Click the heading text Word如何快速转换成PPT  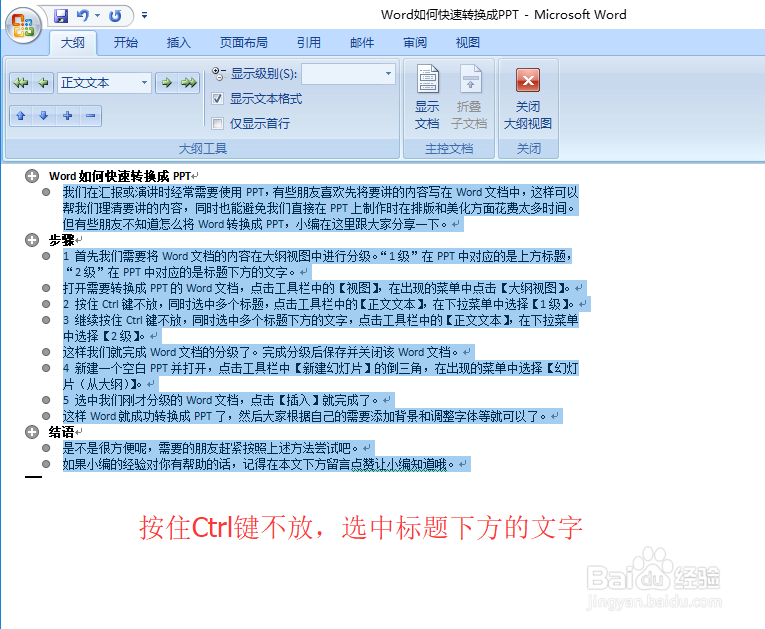pyautogui.click(x=120, y=176)
